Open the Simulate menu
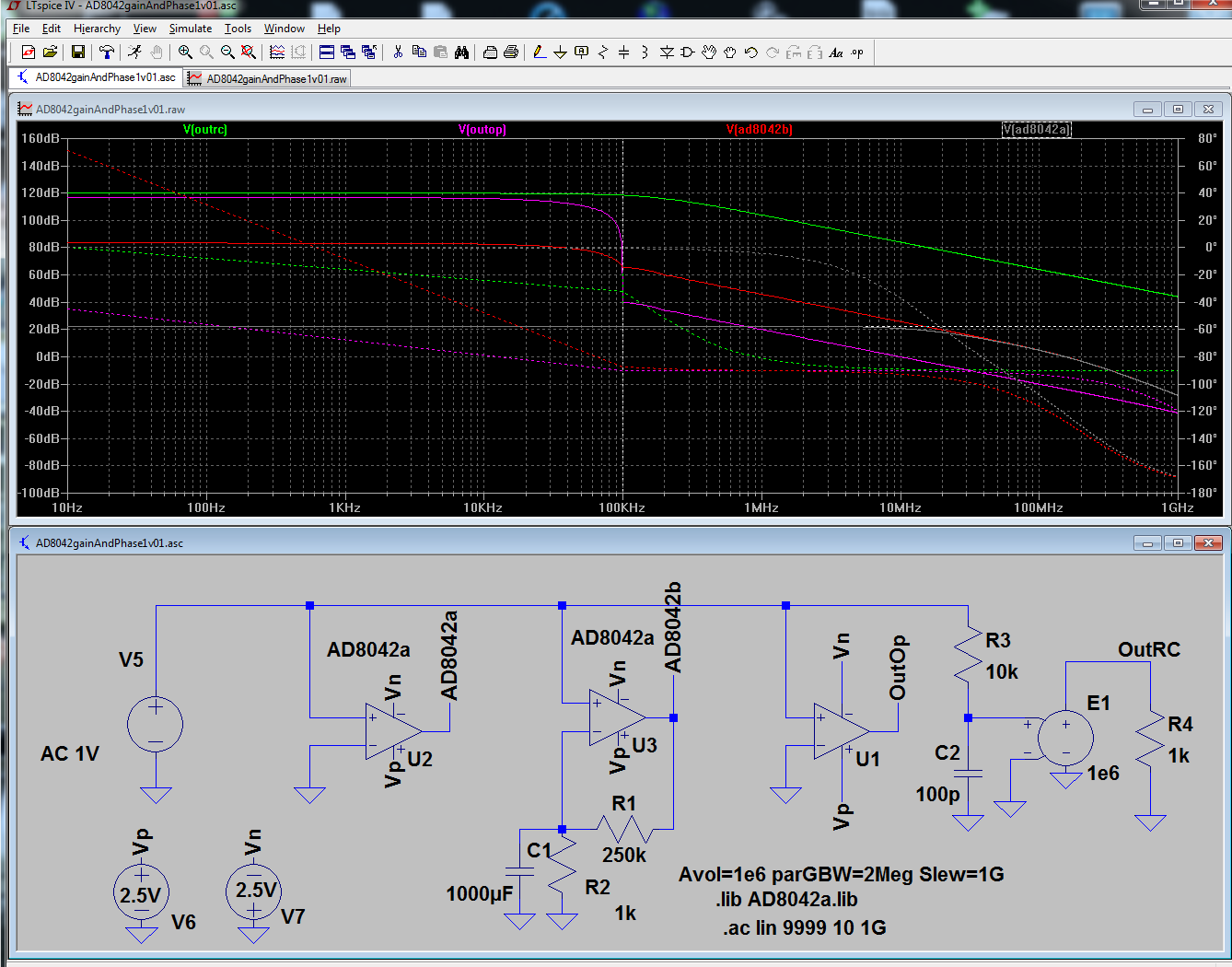 pyautogui.click(x=191, y=29)
